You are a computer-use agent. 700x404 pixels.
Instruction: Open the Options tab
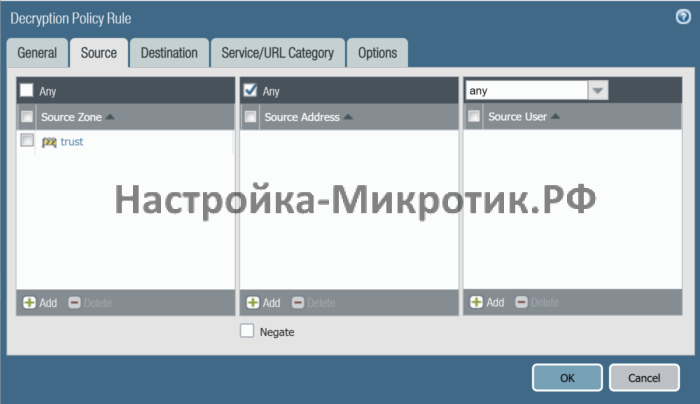coord(377,53)
